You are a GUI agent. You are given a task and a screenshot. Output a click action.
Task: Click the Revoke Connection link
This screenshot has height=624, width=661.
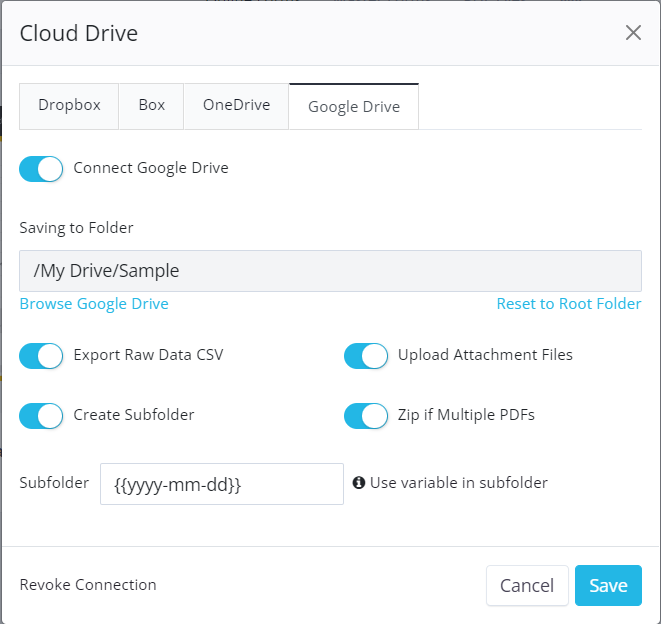(x=88, y=585)
